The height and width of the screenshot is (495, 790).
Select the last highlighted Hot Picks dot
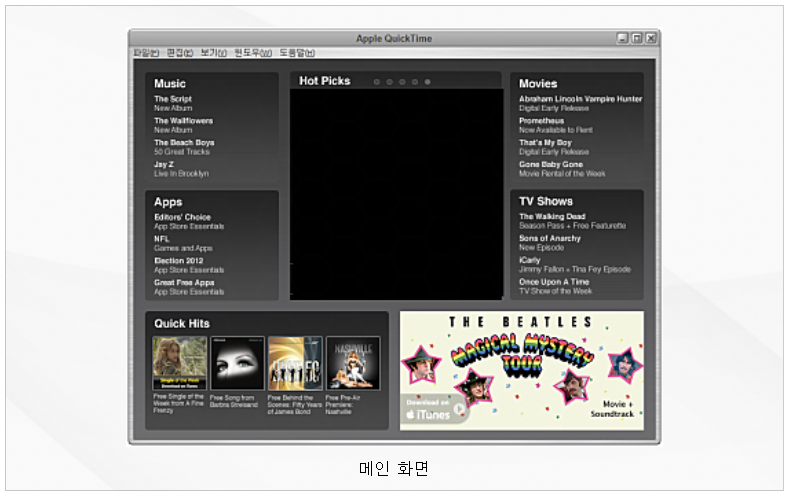(427, 82)
